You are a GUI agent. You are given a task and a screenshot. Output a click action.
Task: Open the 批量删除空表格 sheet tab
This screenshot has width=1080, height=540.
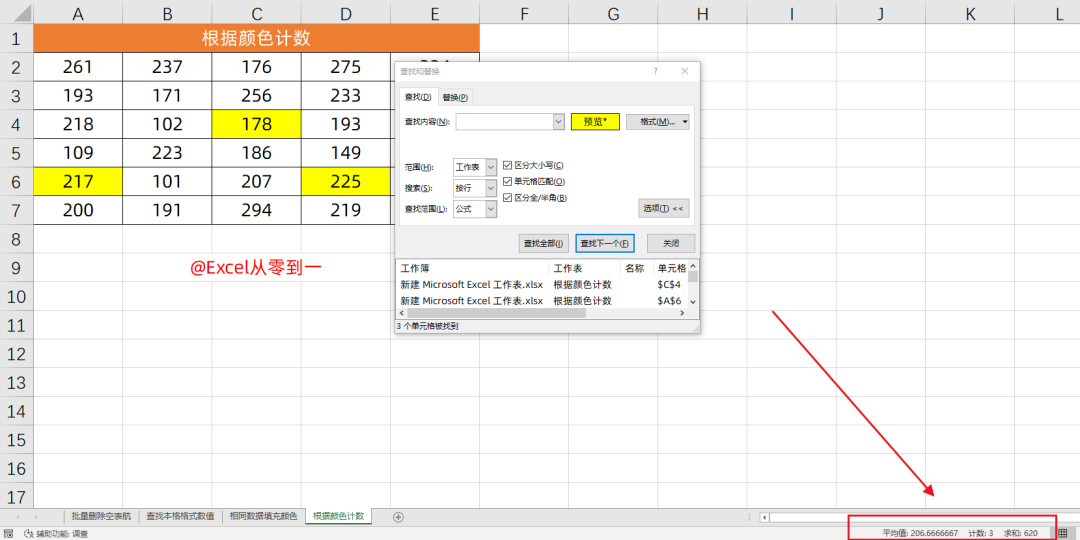101,517
